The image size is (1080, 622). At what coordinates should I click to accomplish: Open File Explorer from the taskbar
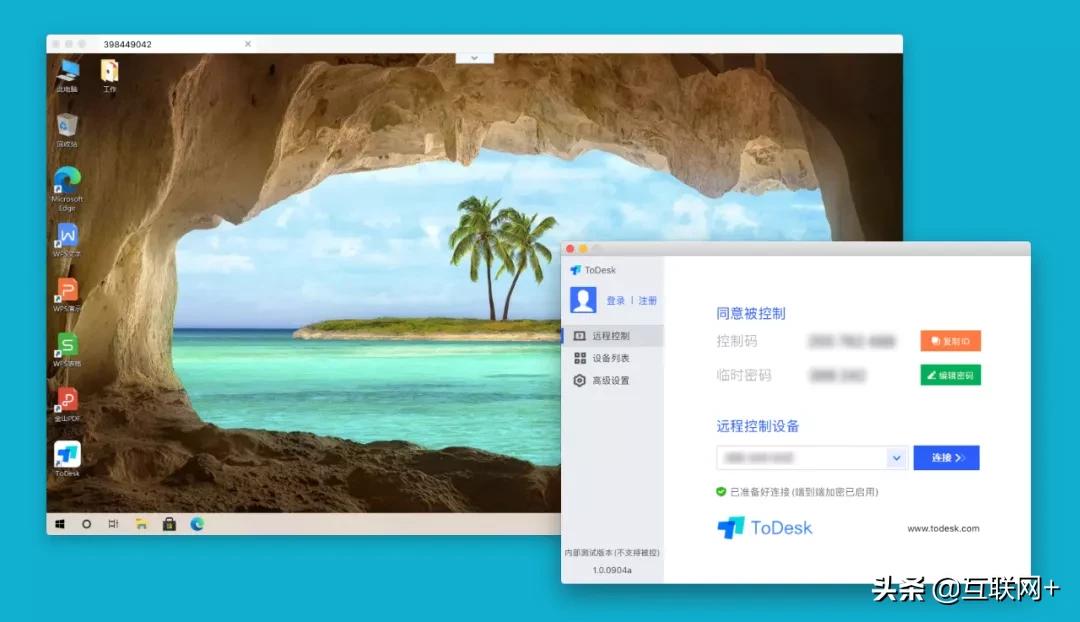tap(141, 523)
